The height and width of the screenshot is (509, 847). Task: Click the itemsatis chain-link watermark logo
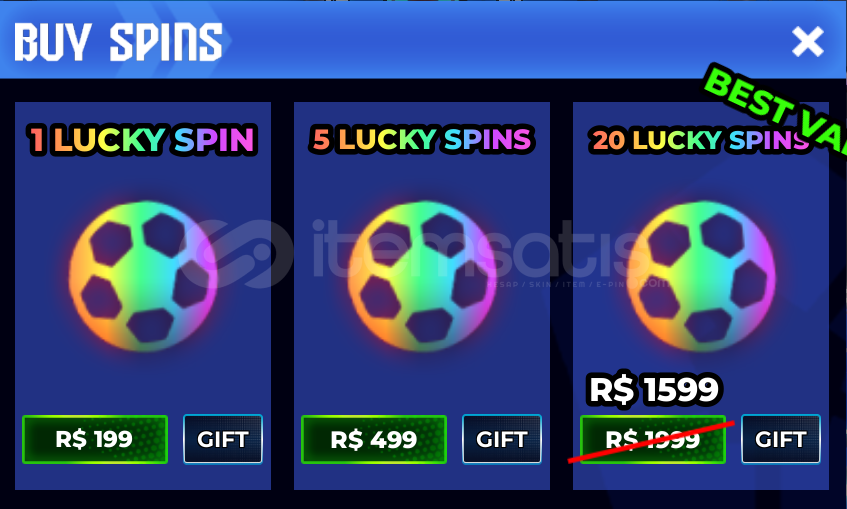[240, 253]
